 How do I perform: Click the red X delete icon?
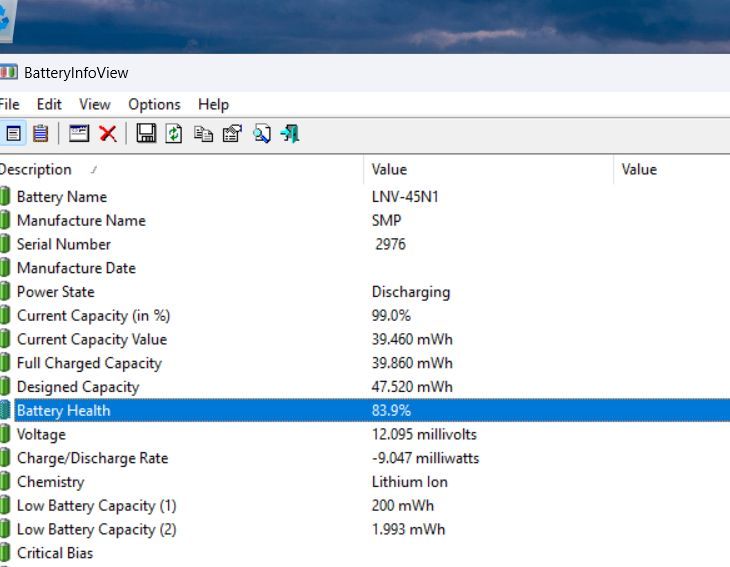coord(107,133)
